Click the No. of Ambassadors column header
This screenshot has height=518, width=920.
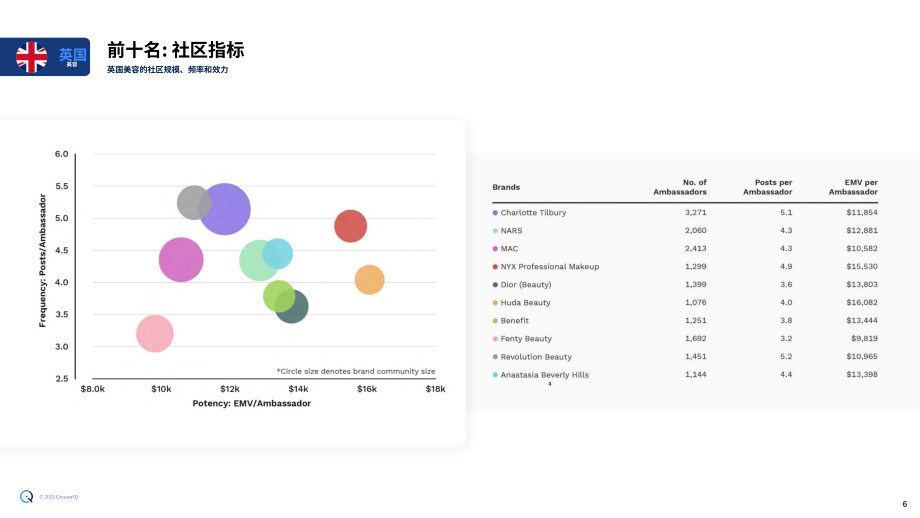coord(680,187)
